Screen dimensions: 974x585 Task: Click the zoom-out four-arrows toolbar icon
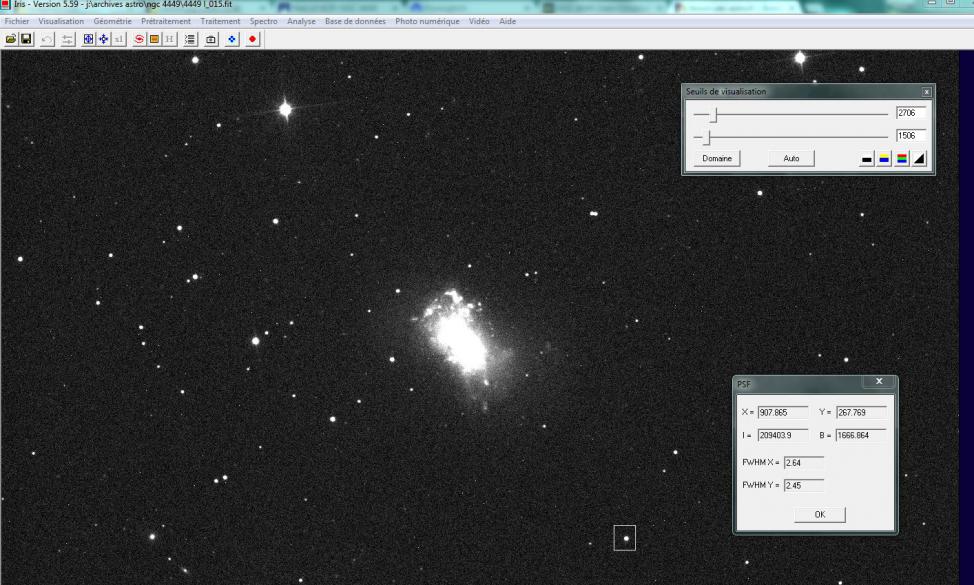point(104,39)
